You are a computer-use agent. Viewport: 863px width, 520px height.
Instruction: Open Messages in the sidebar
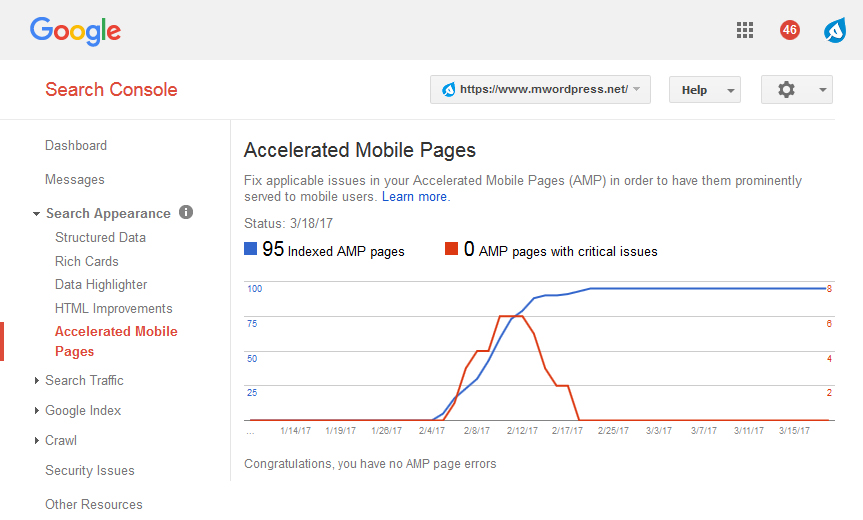75,179
